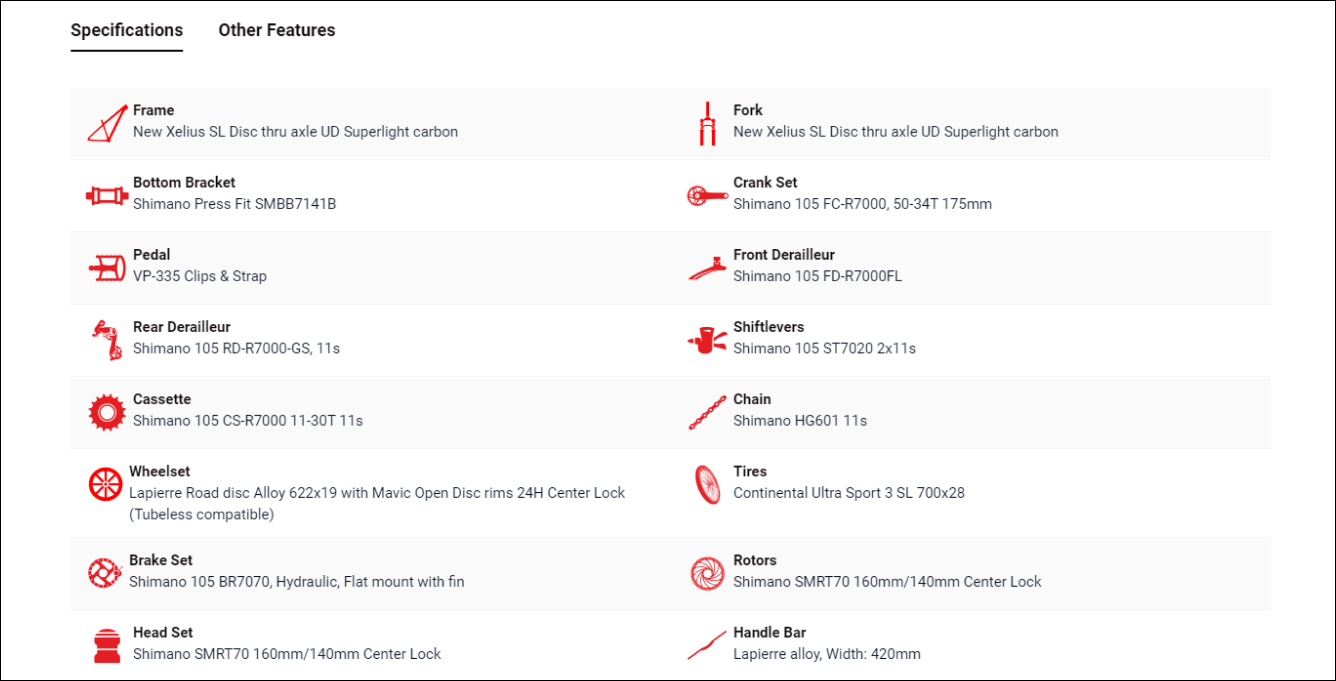1336x681 pixels.
Task: Click the Tires icon
Action: click(707, 484)
